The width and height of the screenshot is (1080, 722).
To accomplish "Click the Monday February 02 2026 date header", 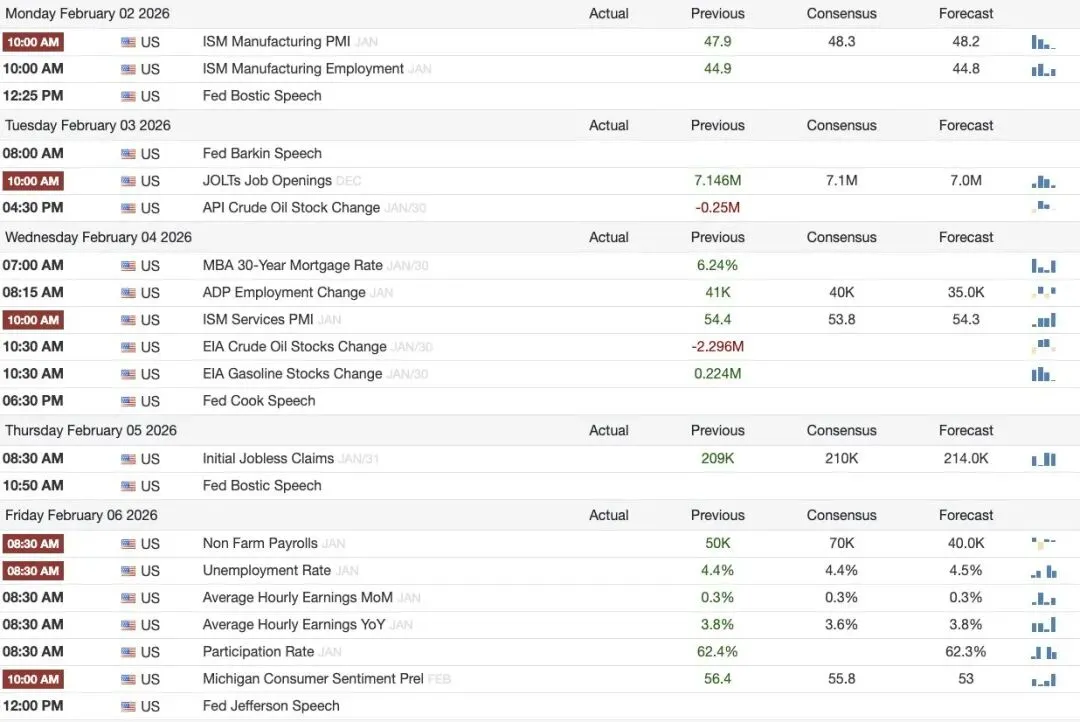I will click(87, 14).
